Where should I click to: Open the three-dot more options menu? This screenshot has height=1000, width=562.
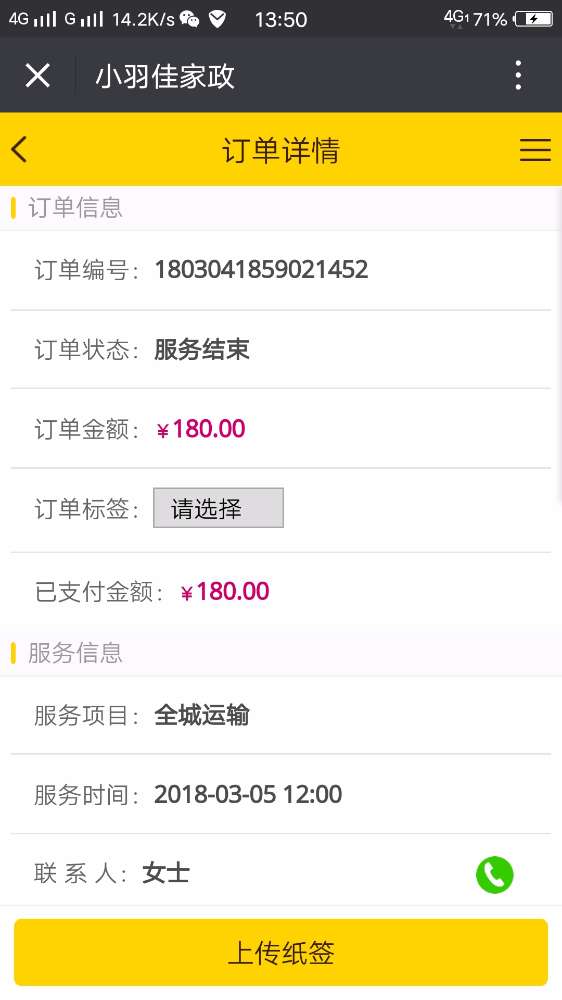[519, 75]
